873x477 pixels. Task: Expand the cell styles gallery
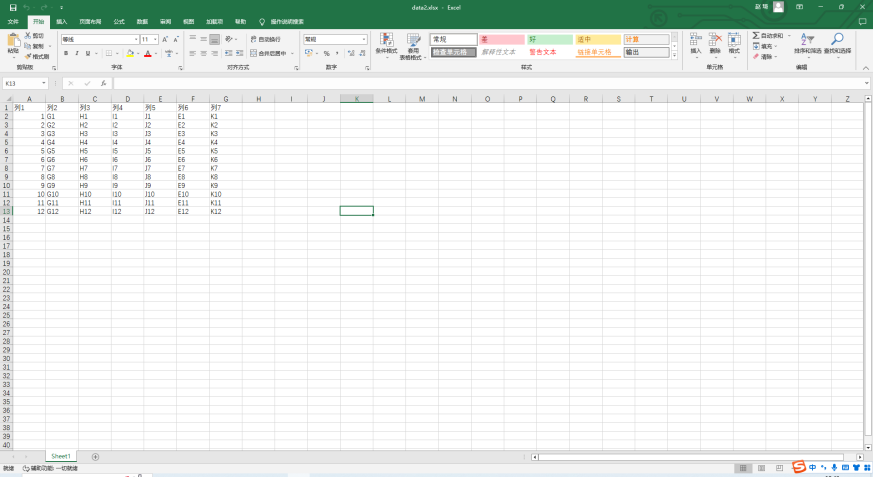tap(674, 55)
